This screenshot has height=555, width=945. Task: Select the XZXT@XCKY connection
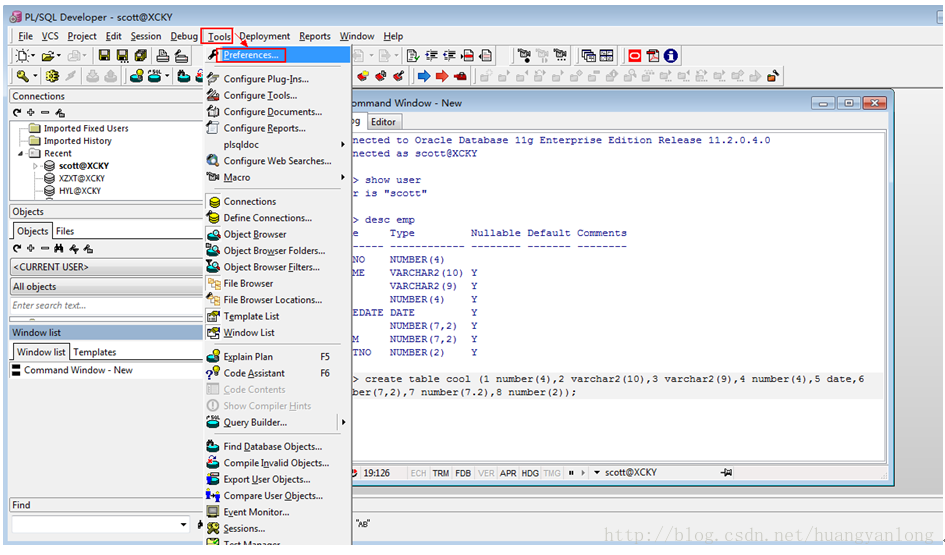click(82, 178)
